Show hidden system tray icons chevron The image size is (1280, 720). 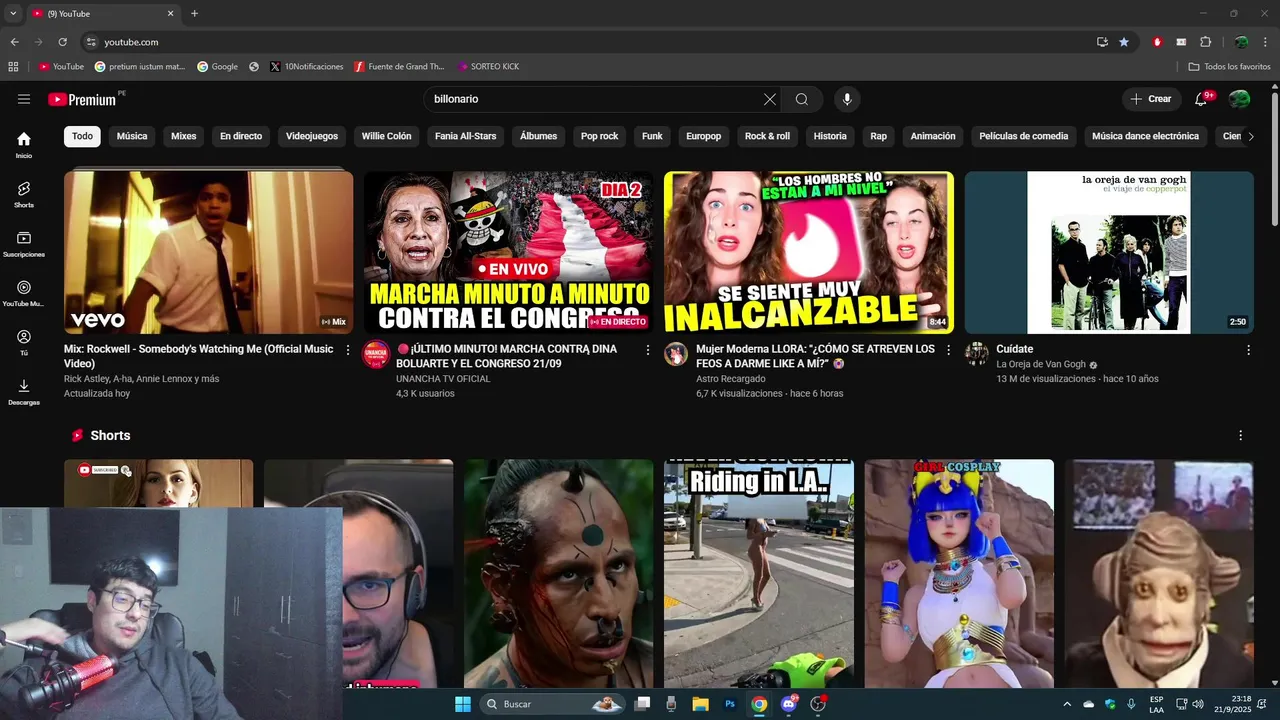[1066, 704]
